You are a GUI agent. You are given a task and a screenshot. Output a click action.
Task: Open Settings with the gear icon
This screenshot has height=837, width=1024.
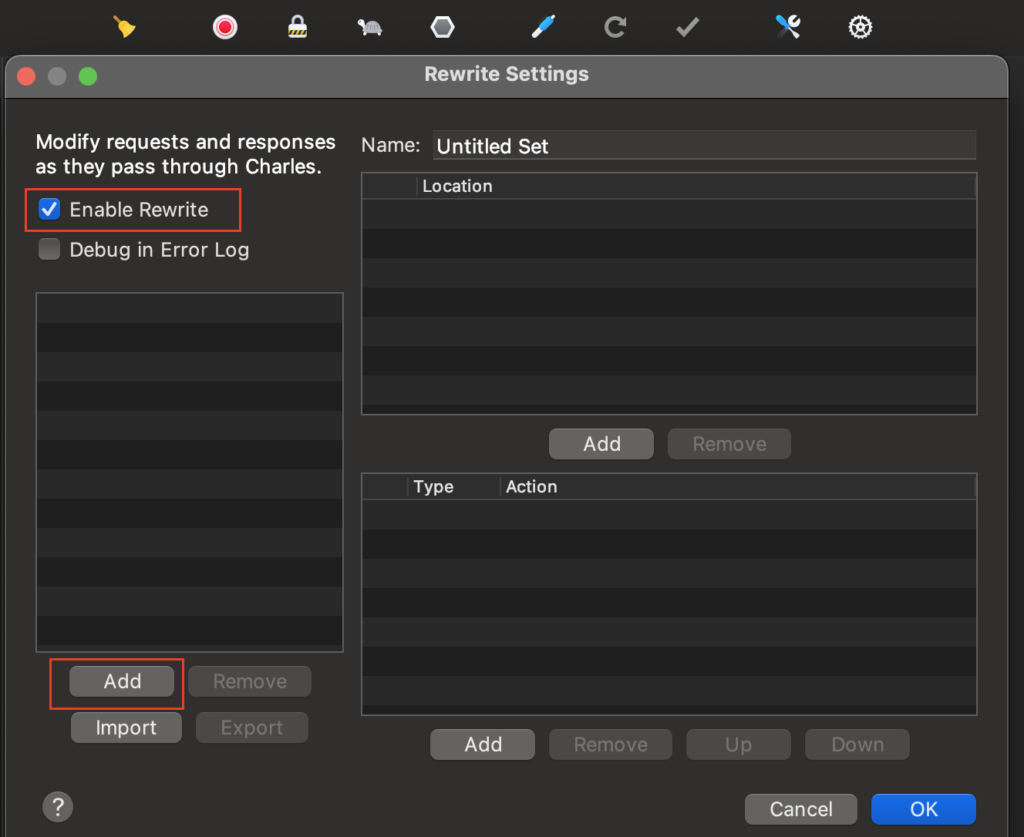(x=860, y=27)
